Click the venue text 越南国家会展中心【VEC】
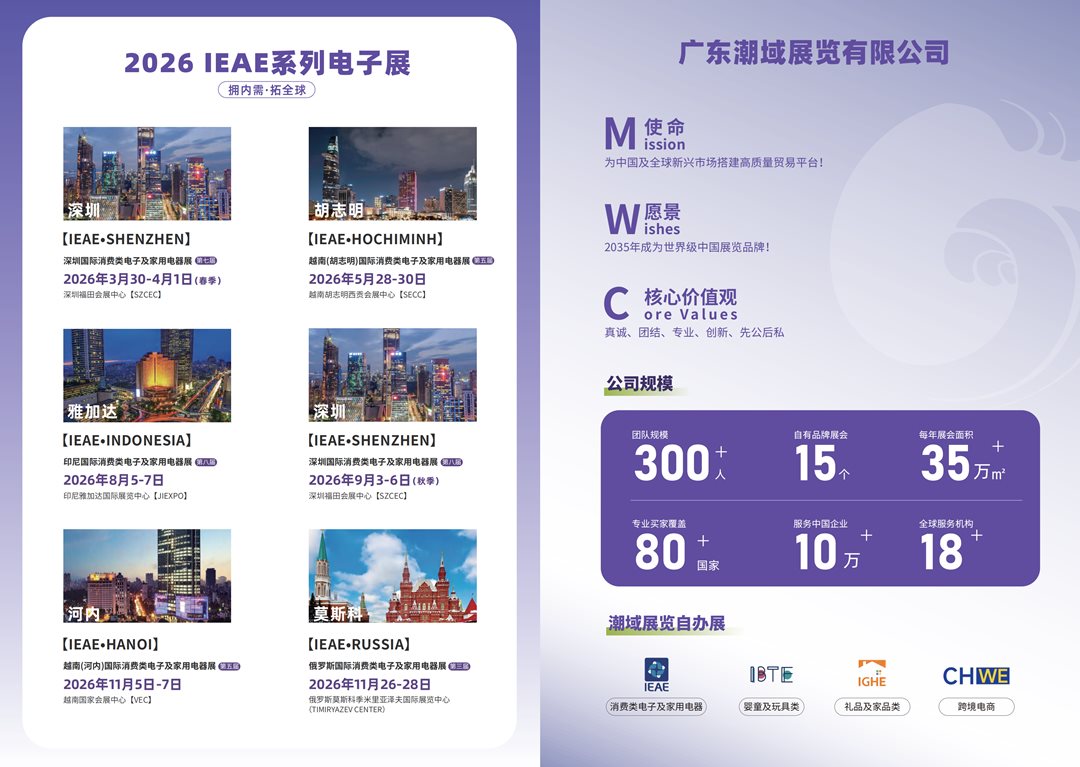The width and height of the screenshot is (1080, 767). point(107,700)
